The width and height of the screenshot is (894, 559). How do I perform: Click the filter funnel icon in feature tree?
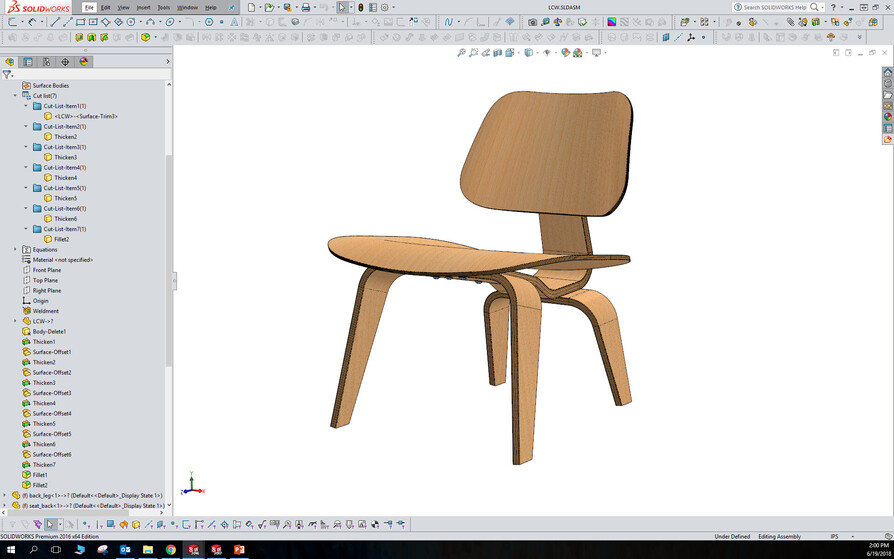coord(6,75)
